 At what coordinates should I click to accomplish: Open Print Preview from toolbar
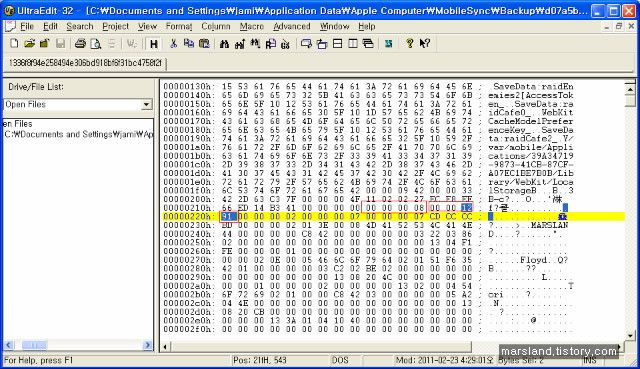96,43
